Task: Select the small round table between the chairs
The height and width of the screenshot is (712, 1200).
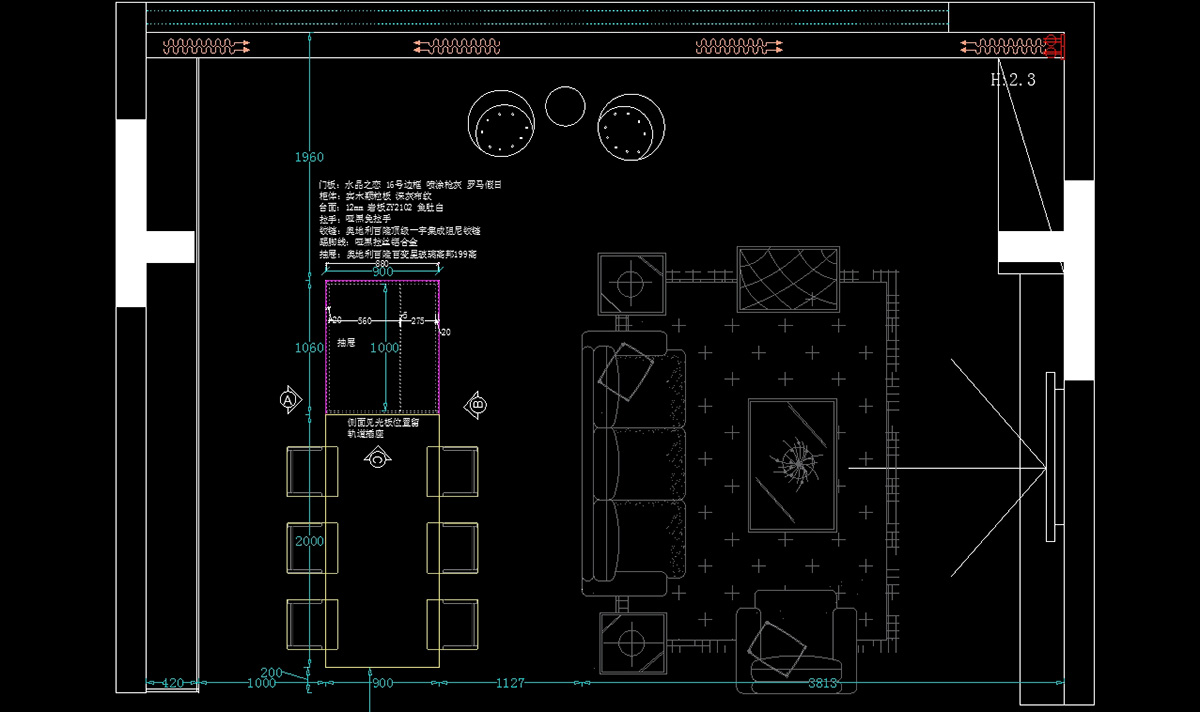Action: 565,106
